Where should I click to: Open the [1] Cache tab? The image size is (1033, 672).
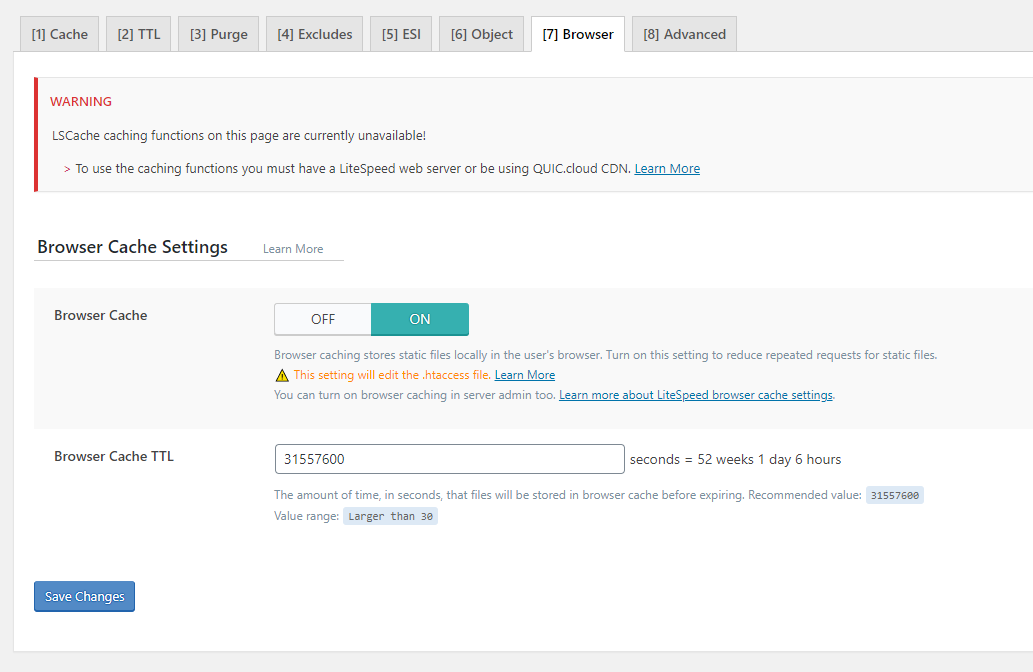(x=59, y=34)
